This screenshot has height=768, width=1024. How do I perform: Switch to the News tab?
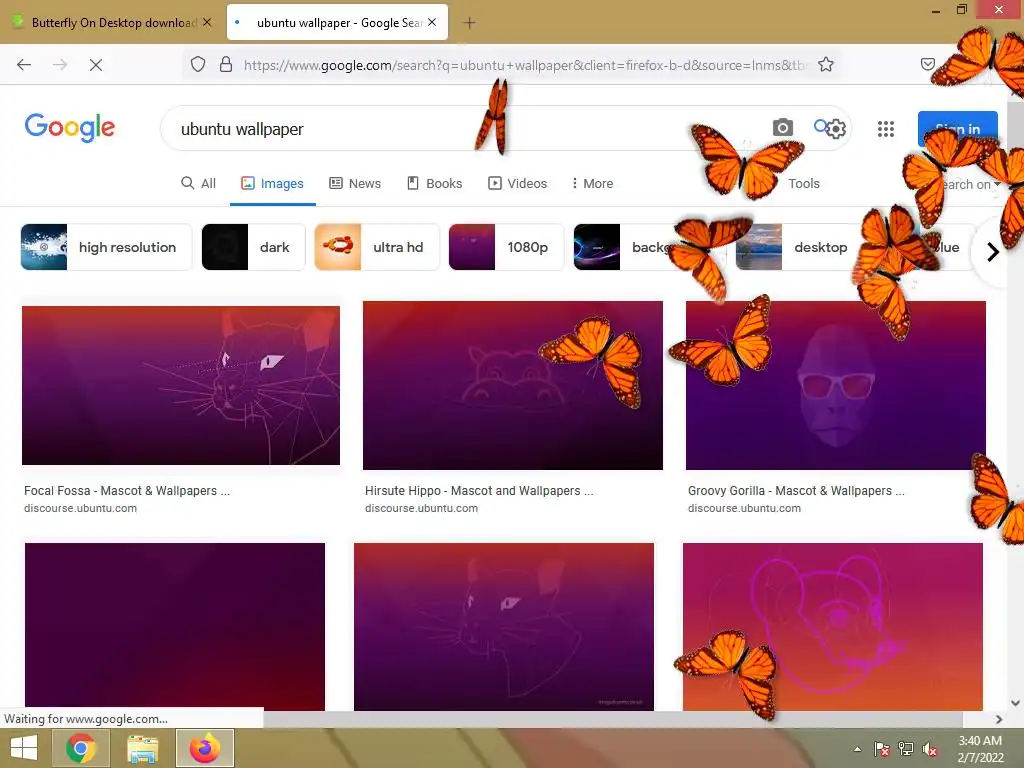[x=355, y=184]
